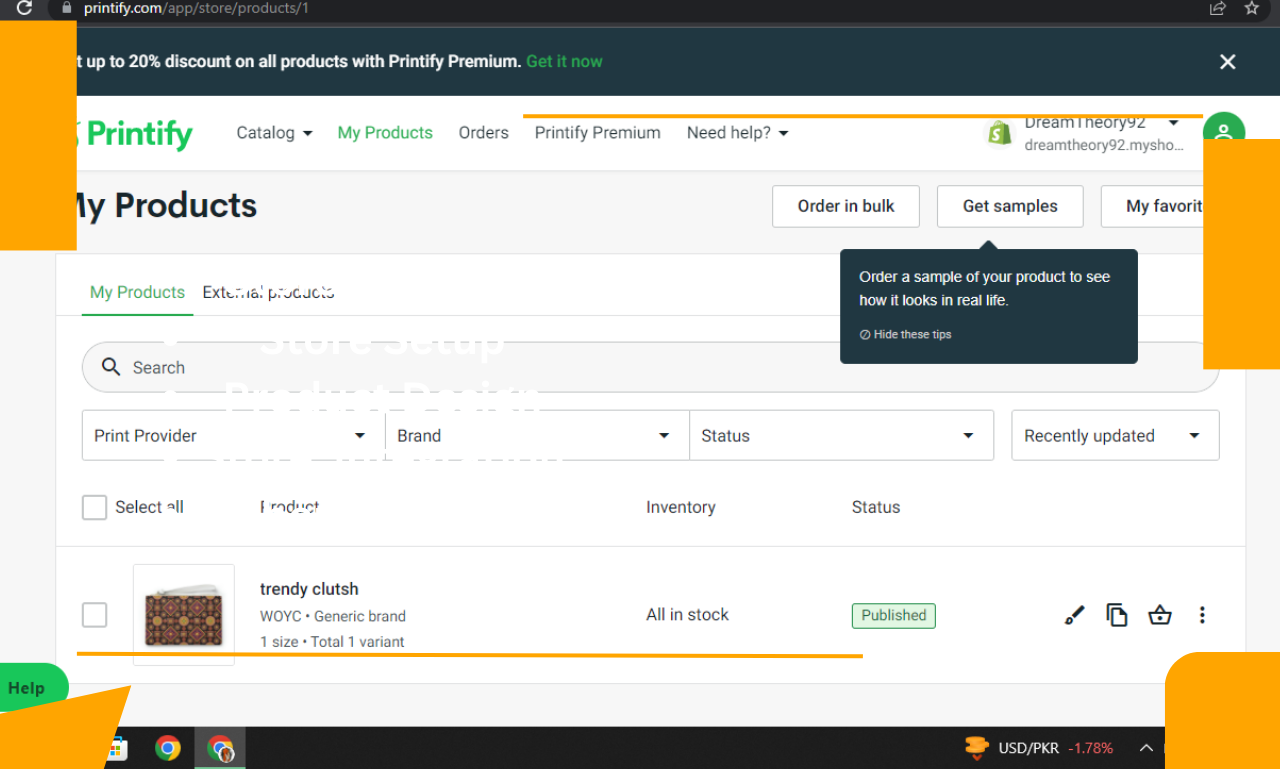Check the Select all checkbox
Viewport: 1280px width, 769px height.
pyautogui.click(x=94, y=507)
